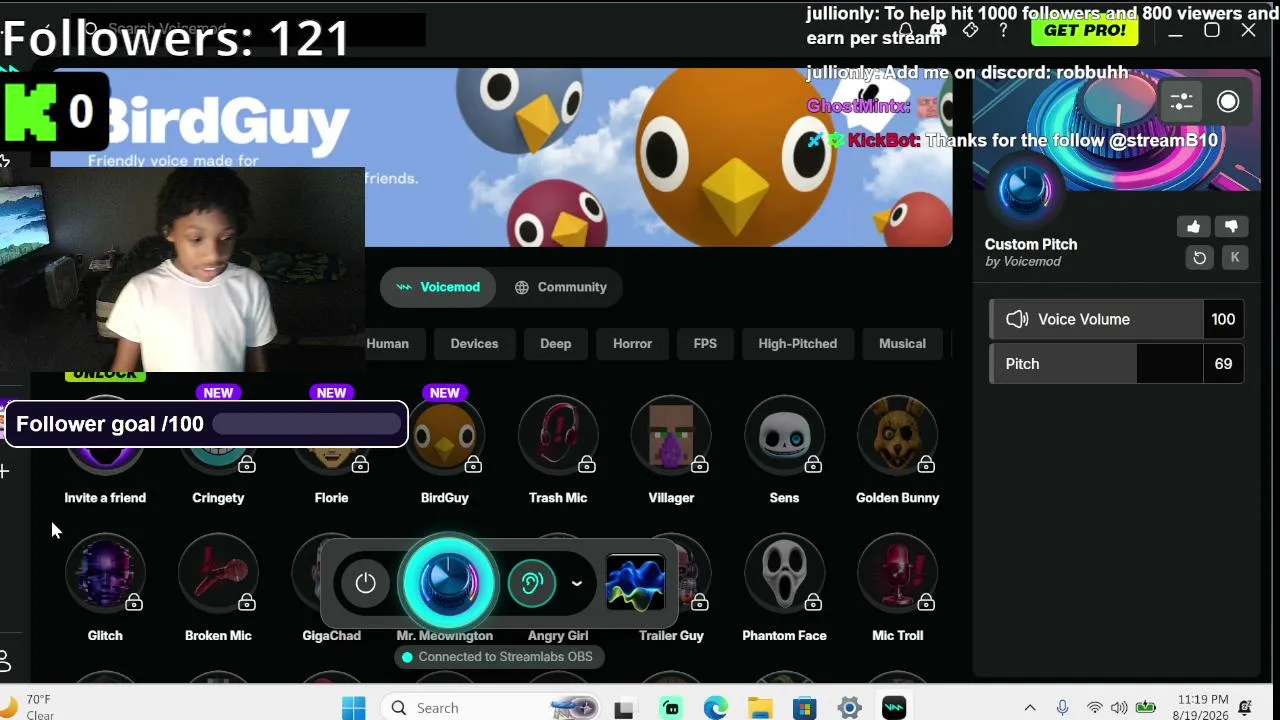The height and width of the screenshot is (720, 1280).
Task: Click the Connected to Streamlabs OBS status
Action: [x=498, y=657]
